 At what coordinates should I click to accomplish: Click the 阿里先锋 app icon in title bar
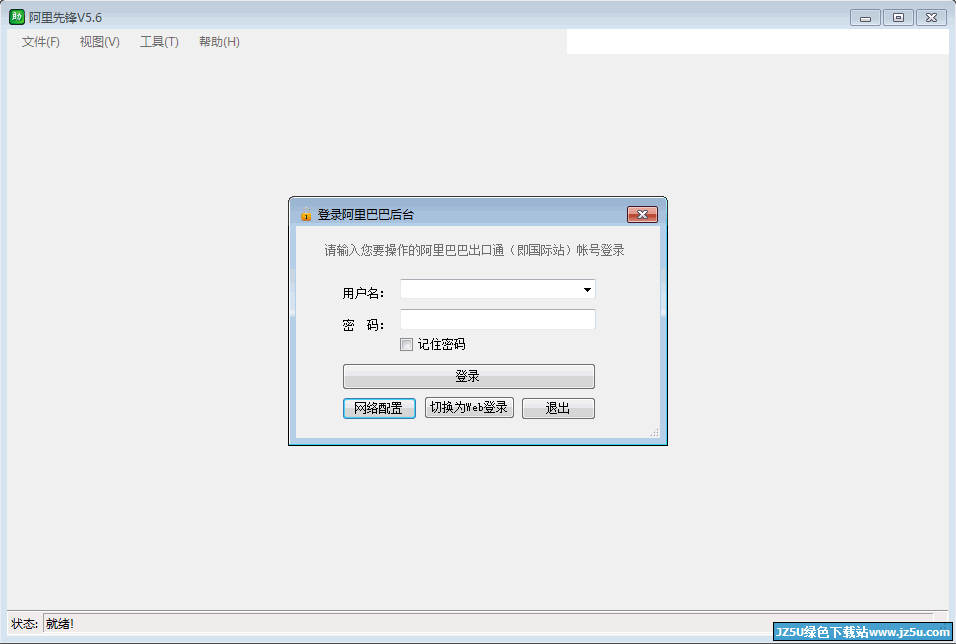pos(16,17)
